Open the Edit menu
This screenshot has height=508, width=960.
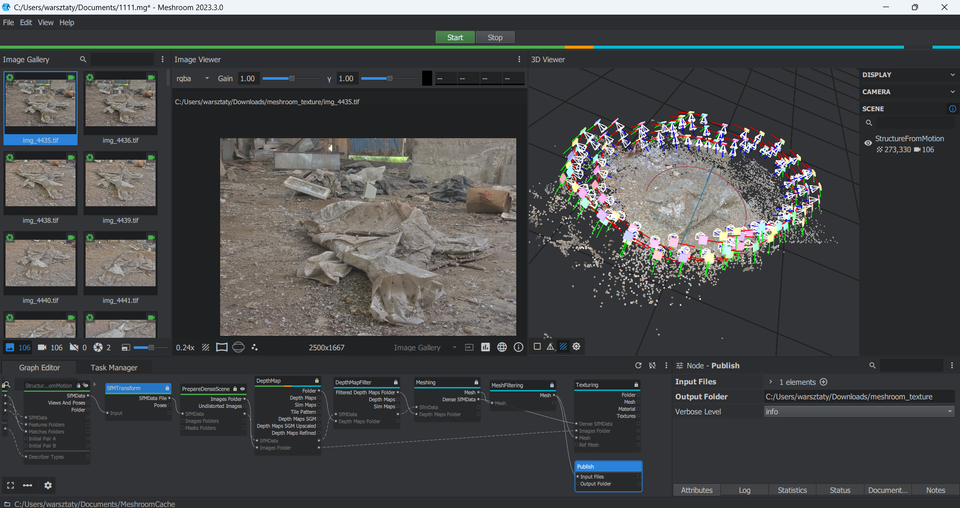pyautogui.click(x=26, y=22)
